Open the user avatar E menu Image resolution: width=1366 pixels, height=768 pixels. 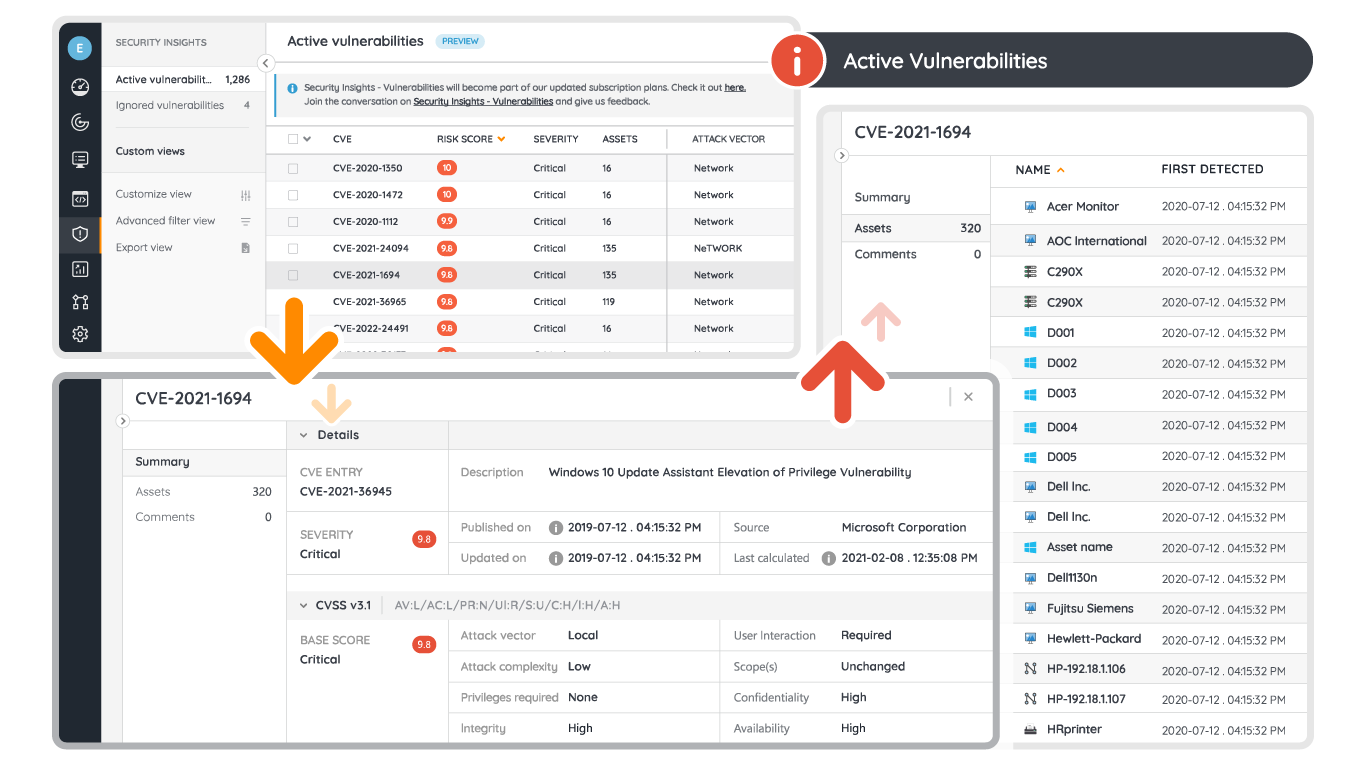80,48
